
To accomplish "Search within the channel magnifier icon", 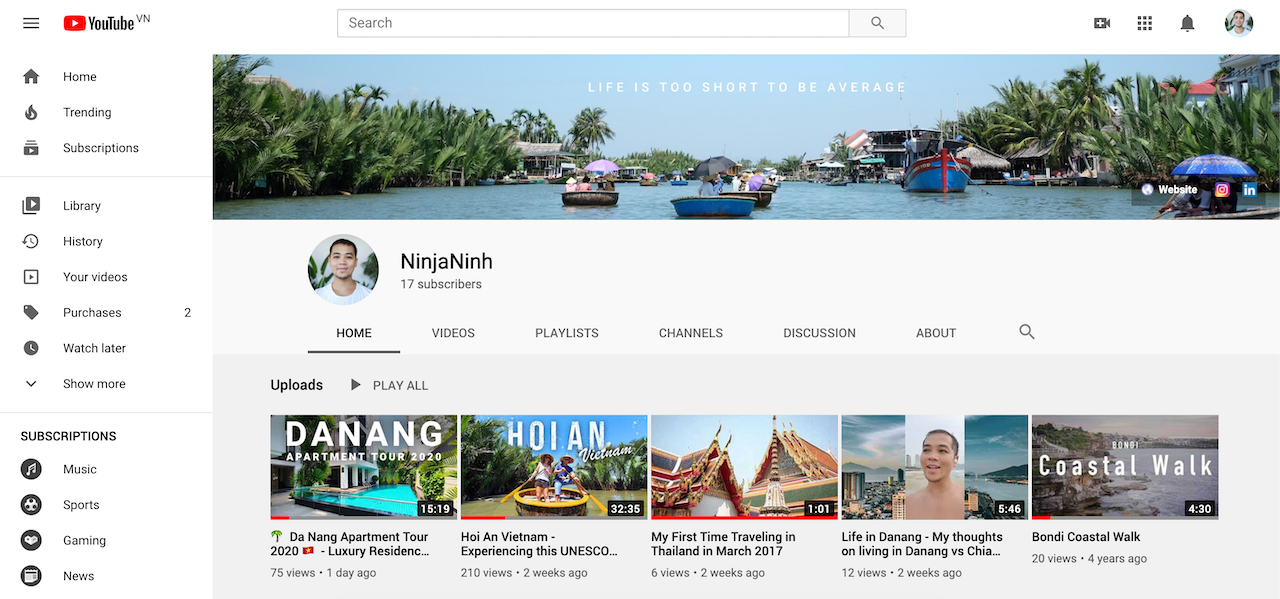I will 1027,332.
